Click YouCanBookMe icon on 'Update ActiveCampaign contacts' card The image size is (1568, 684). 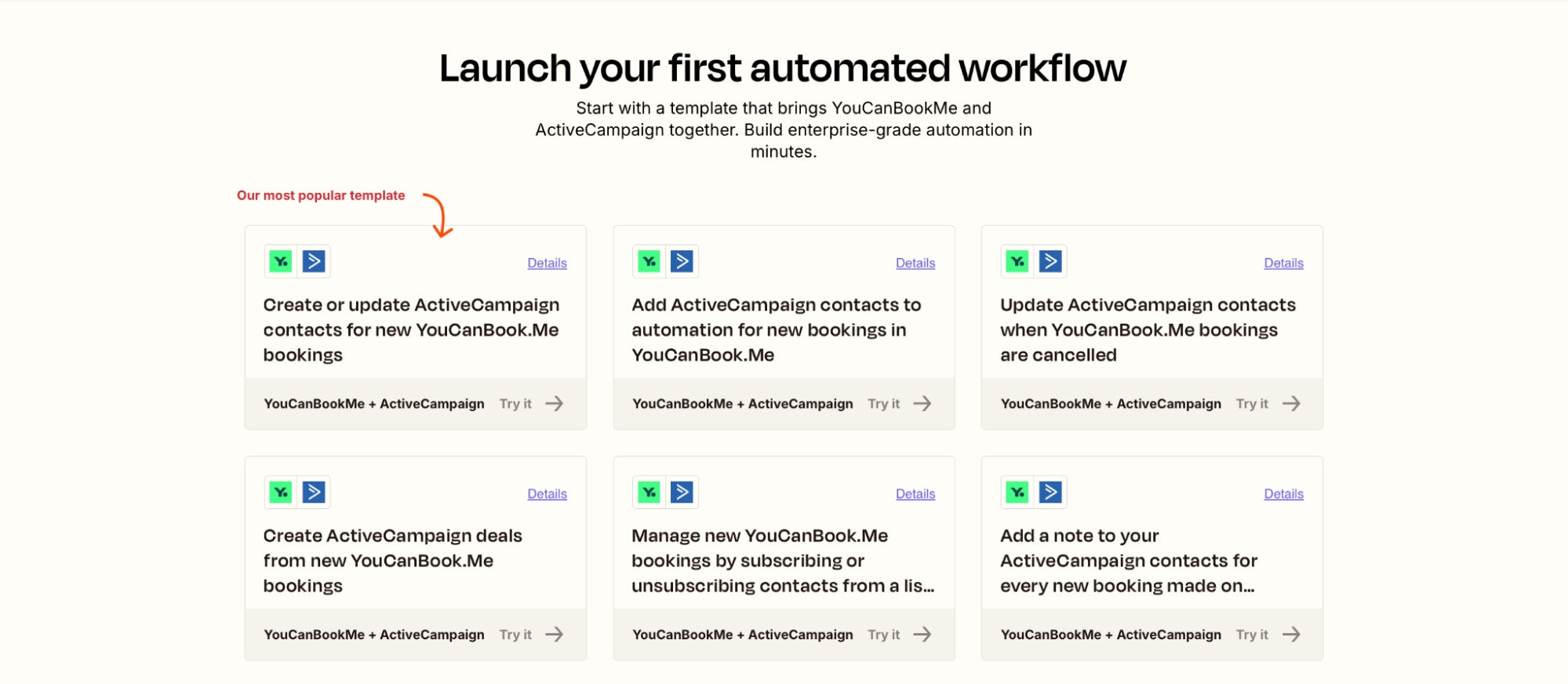tap(1017, 261)
